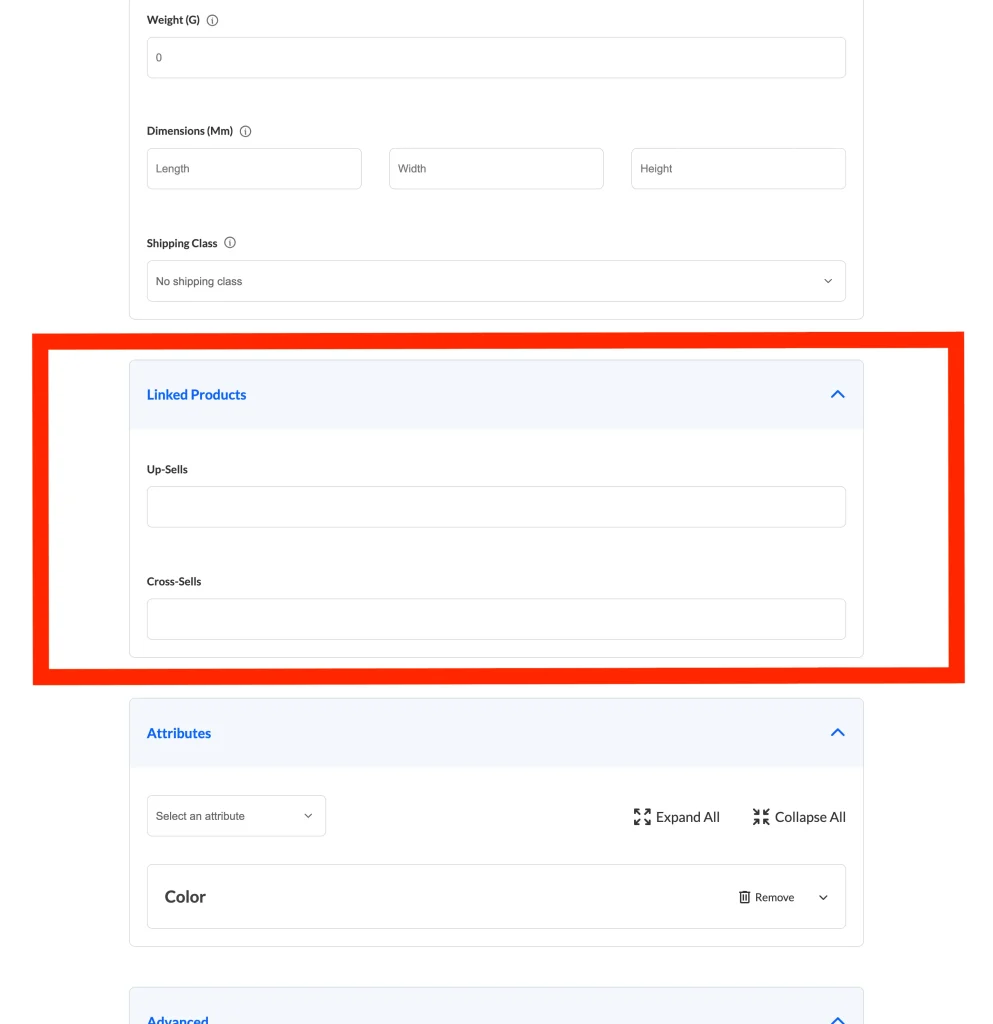This screenshot has height=1024, width=993.
Task: Collapse the Attributes section chevron
Action: point(837,733)
